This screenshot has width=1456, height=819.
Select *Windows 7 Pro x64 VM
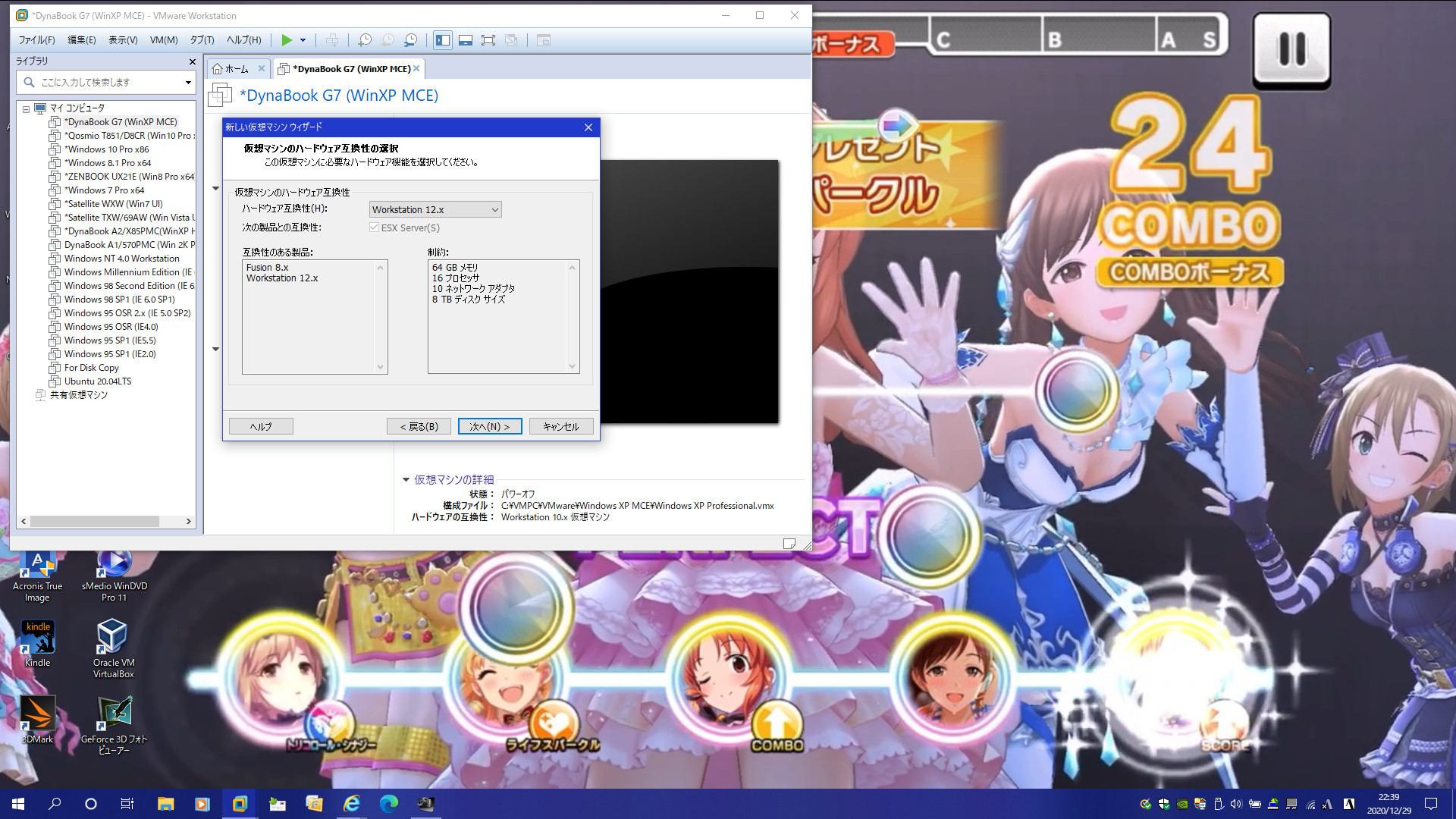[104, 190]
